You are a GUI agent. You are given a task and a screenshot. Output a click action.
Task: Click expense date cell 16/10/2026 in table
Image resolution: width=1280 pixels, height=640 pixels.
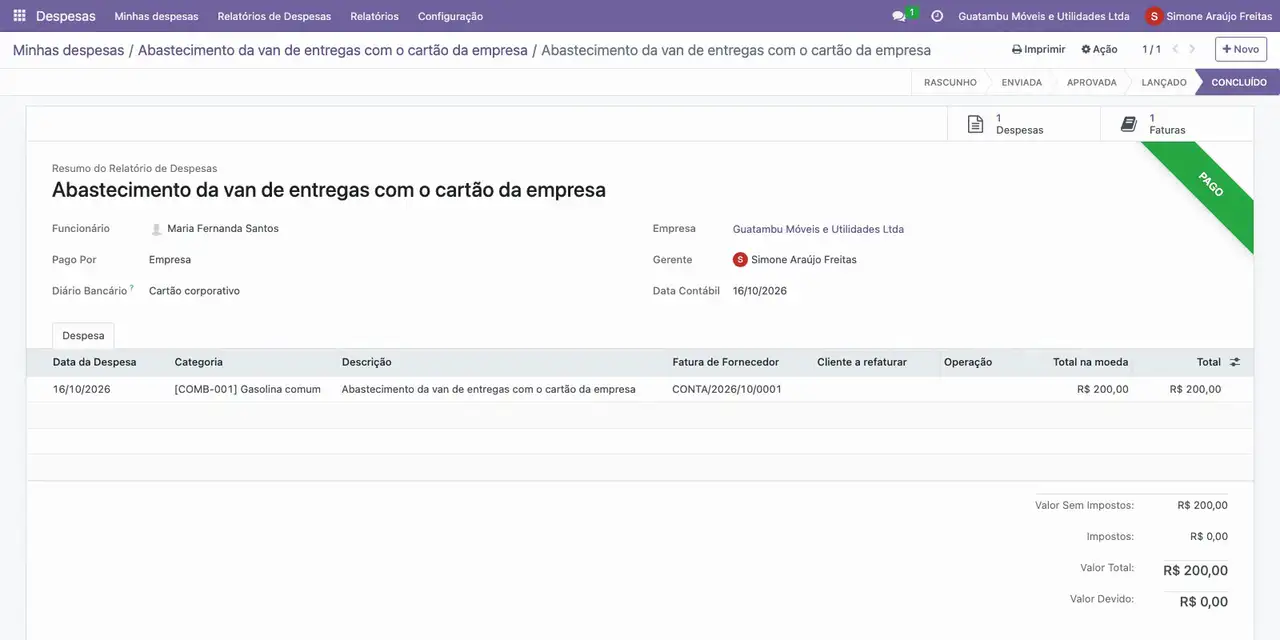click(82, 389)
